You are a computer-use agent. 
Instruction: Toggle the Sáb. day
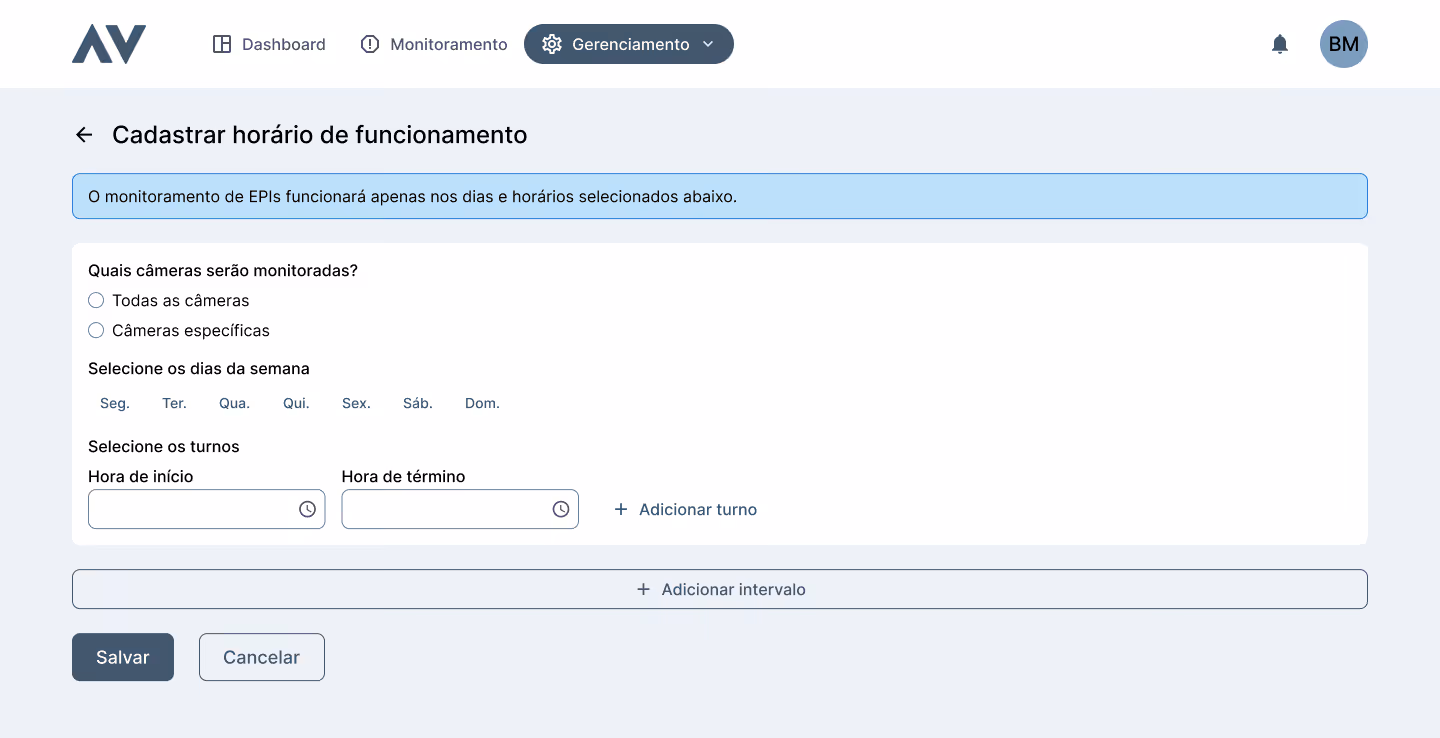tap(418, 403)
